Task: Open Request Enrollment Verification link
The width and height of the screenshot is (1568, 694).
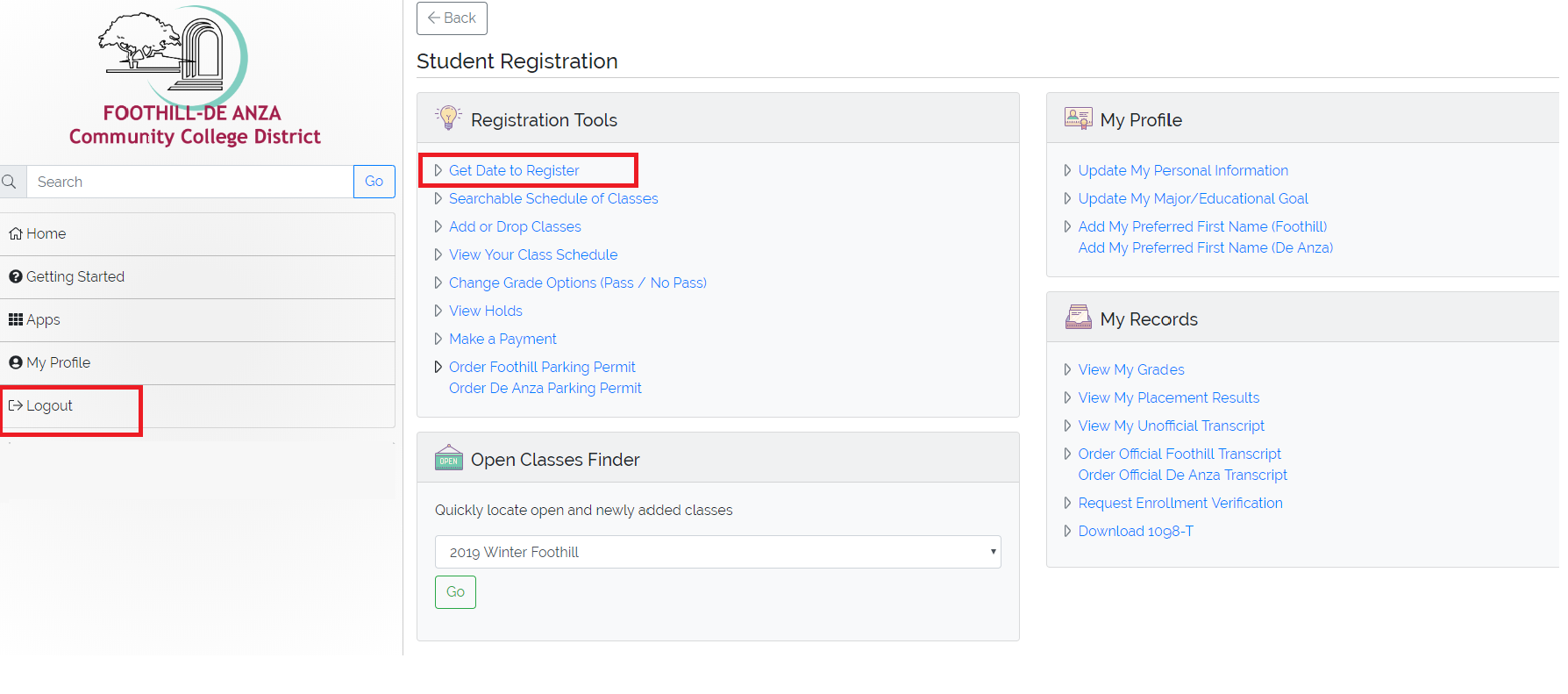Action: [1180, 503]
